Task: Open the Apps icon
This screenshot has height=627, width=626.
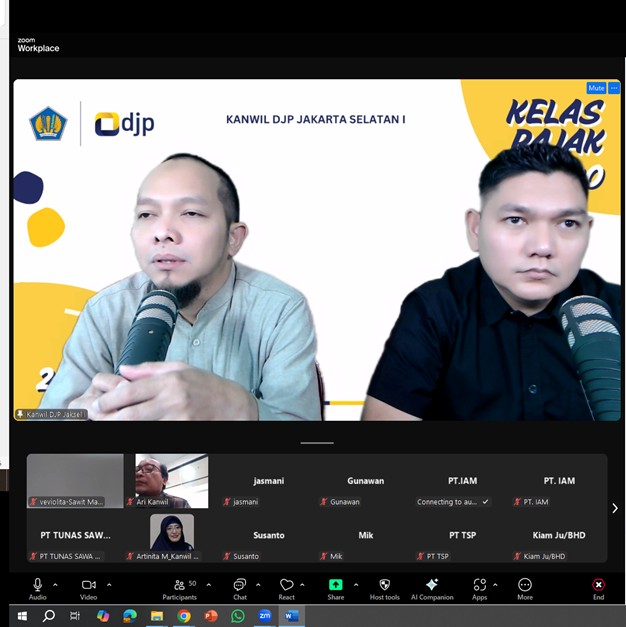Action: coord(479,585)
